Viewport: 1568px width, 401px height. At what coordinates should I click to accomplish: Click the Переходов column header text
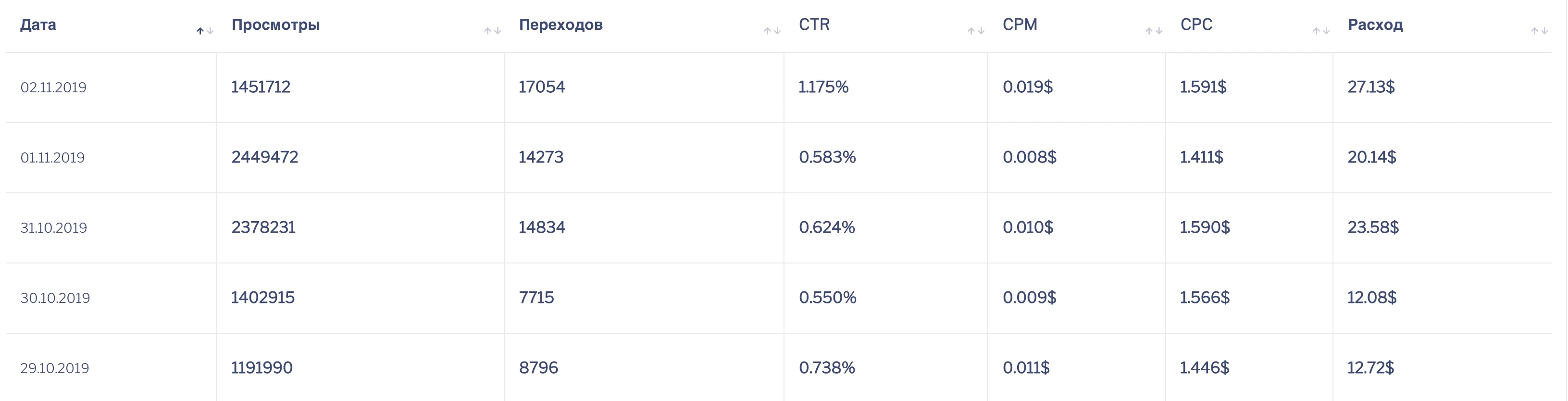pos(560,25)
